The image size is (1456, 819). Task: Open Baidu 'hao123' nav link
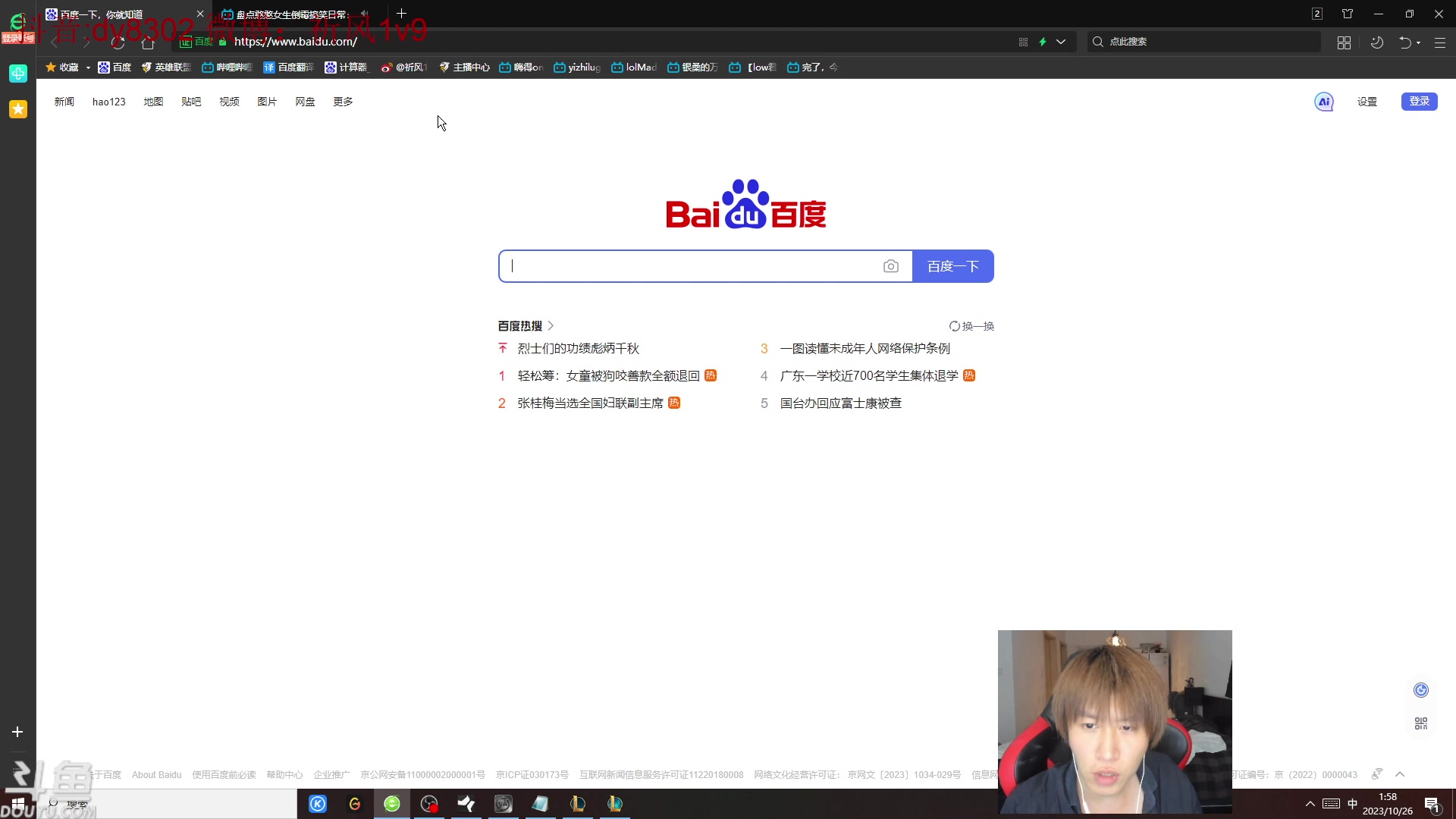[x=109, y=102]
